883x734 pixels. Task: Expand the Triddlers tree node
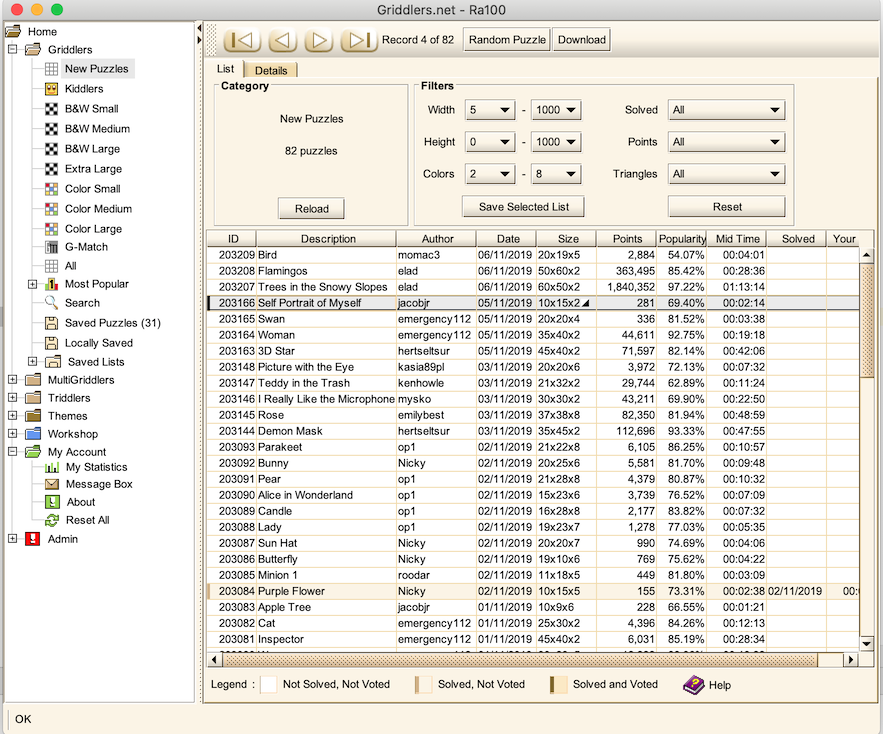pos(12,398)
